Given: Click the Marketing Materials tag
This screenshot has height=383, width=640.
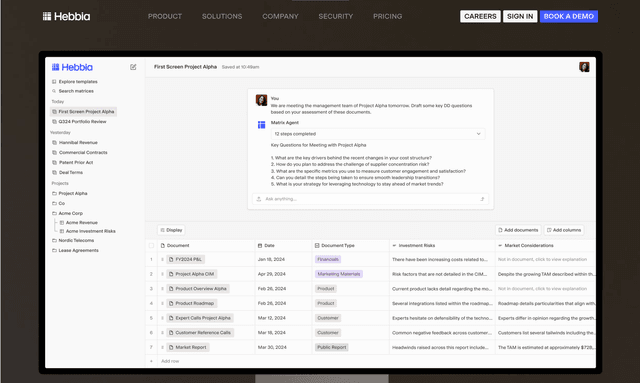Looking at the screenshot, I should point(339,274).
